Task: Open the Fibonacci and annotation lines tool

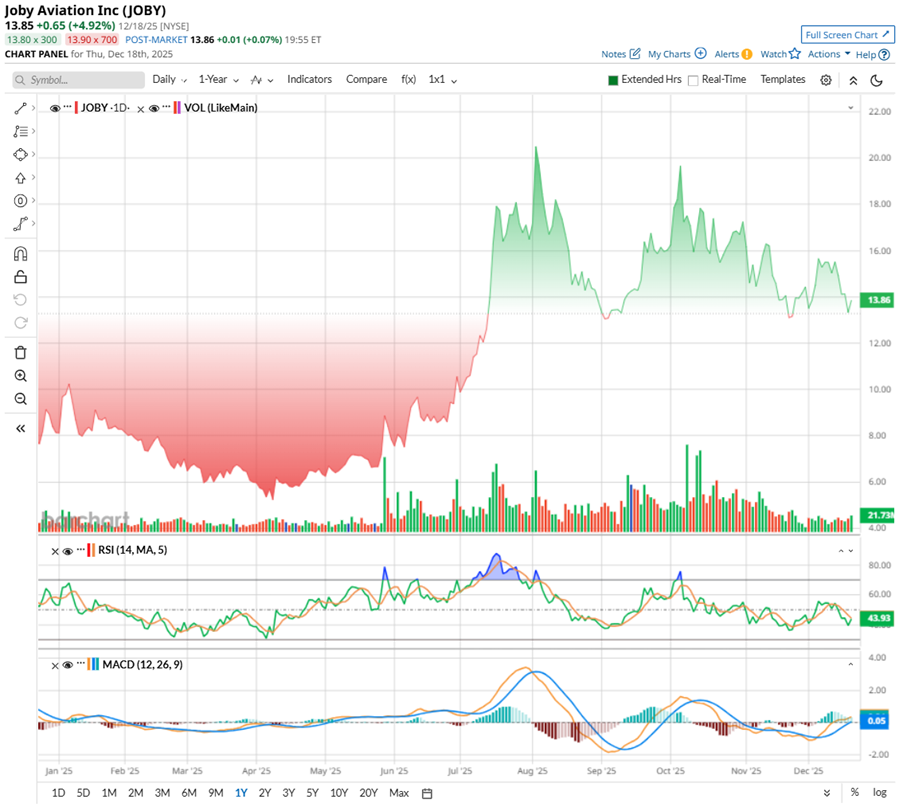Action: tap(20, 131)
